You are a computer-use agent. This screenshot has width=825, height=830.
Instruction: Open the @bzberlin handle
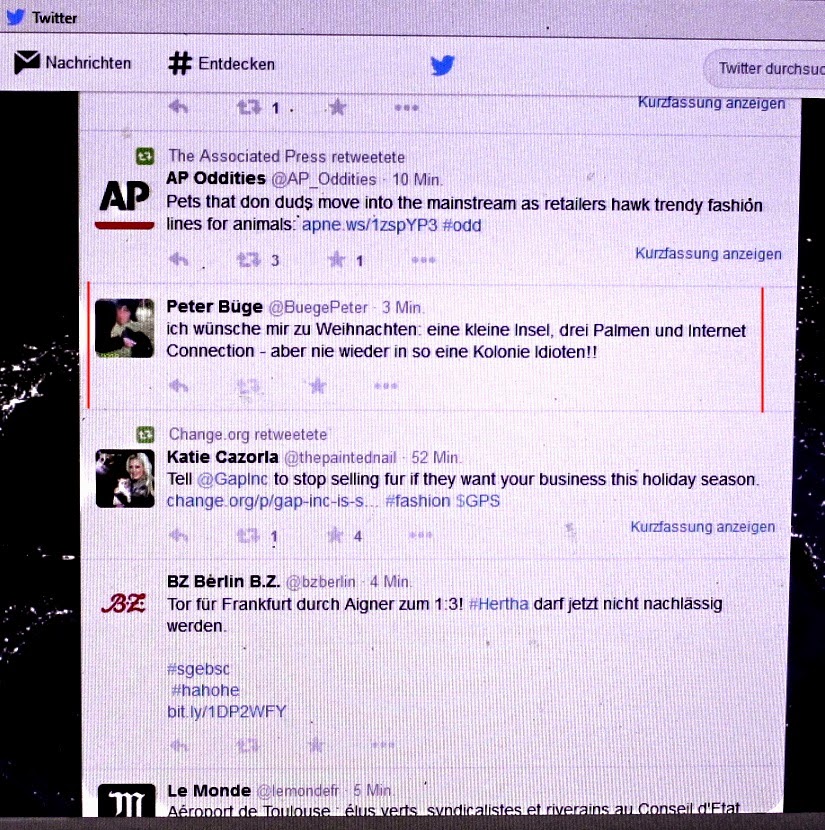(x=321, y=582)
